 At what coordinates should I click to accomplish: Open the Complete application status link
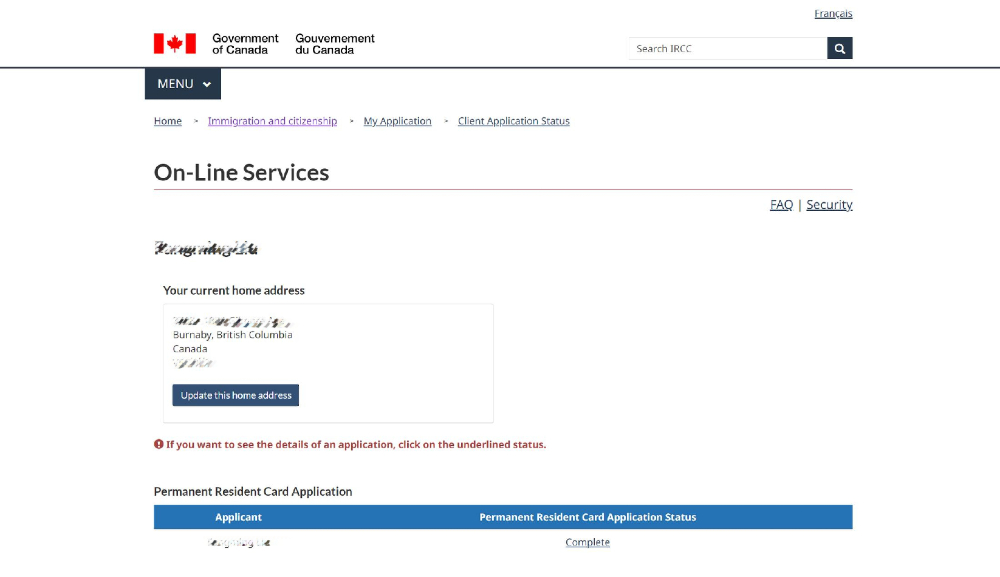(x=587, y=543)
